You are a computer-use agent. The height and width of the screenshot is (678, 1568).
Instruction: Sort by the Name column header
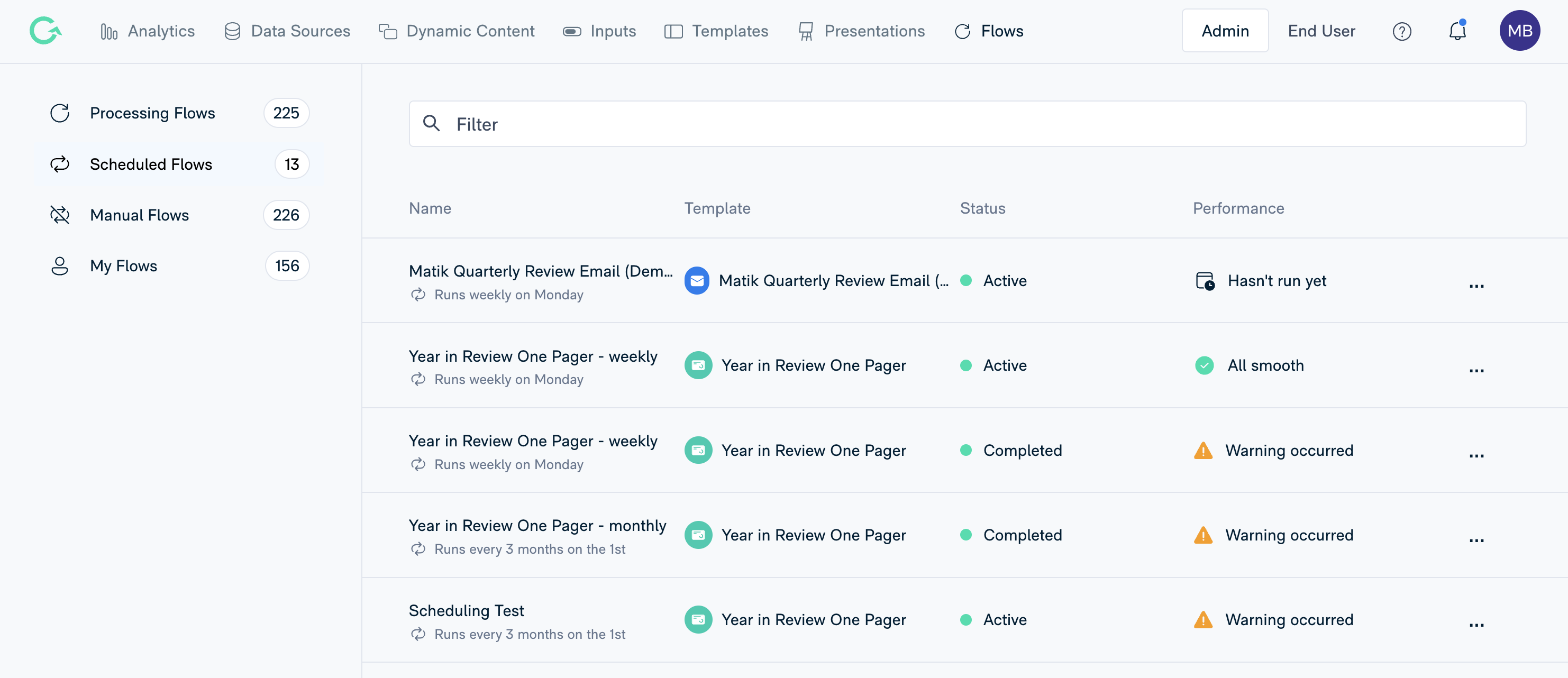coord(430,208)
